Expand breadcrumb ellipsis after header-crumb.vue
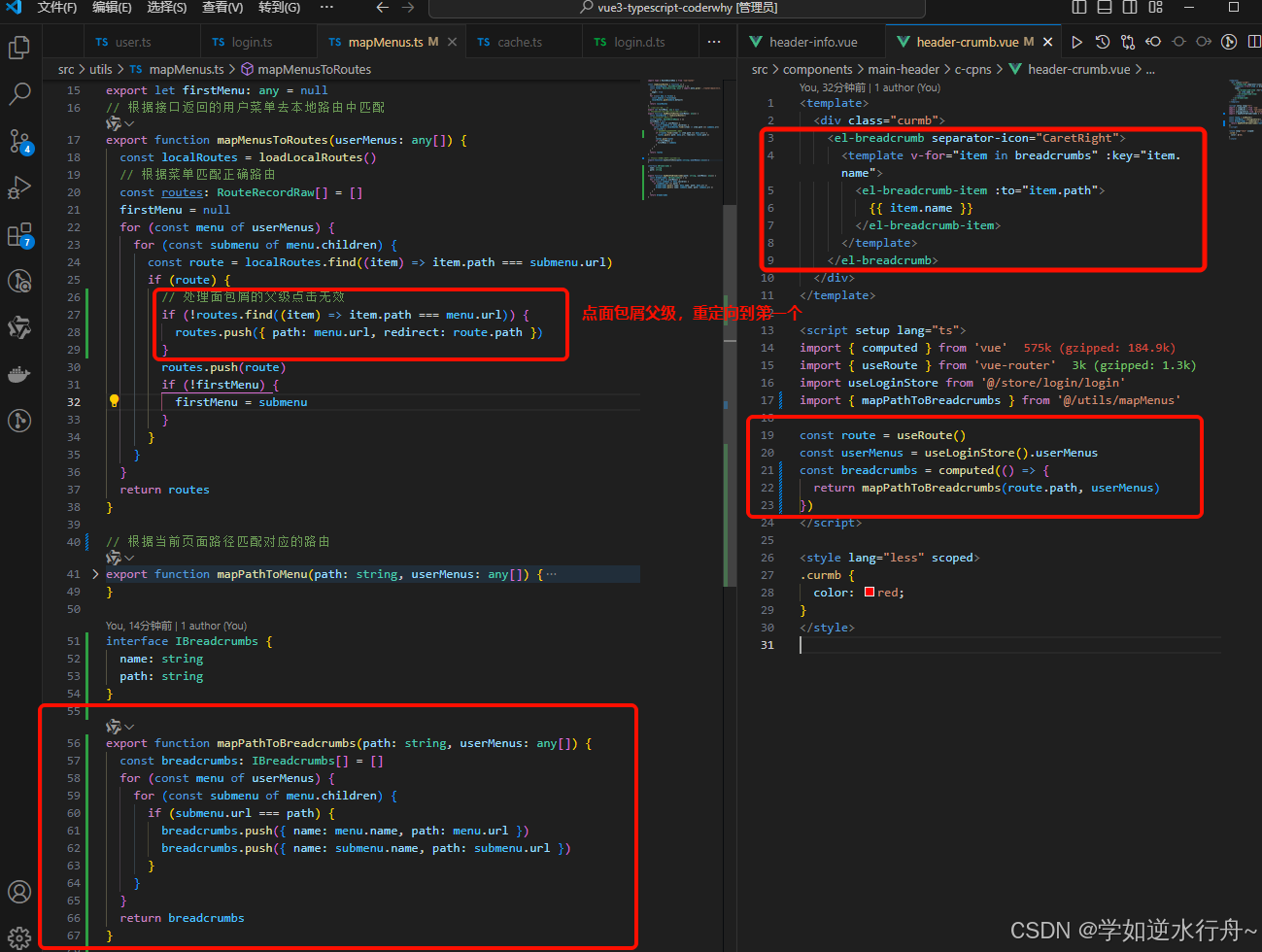The height and width of the screenshot is (952, 1262). click(1150, 69)
